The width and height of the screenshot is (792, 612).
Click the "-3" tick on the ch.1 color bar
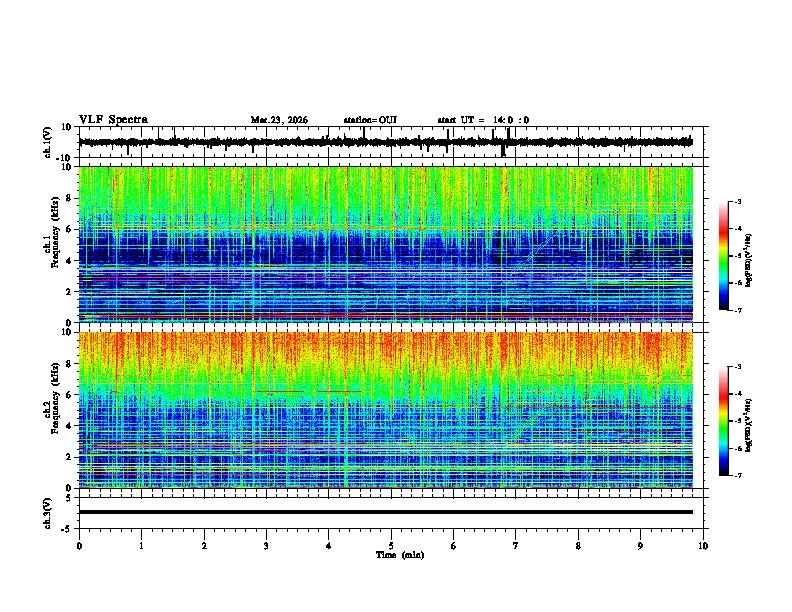738,202
